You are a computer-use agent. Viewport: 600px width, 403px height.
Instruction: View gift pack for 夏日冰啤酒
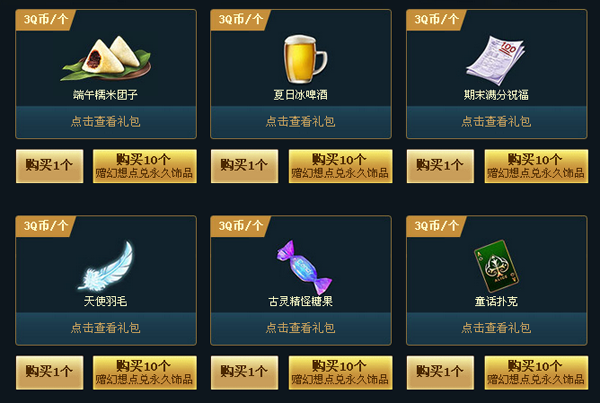point(301,122)
